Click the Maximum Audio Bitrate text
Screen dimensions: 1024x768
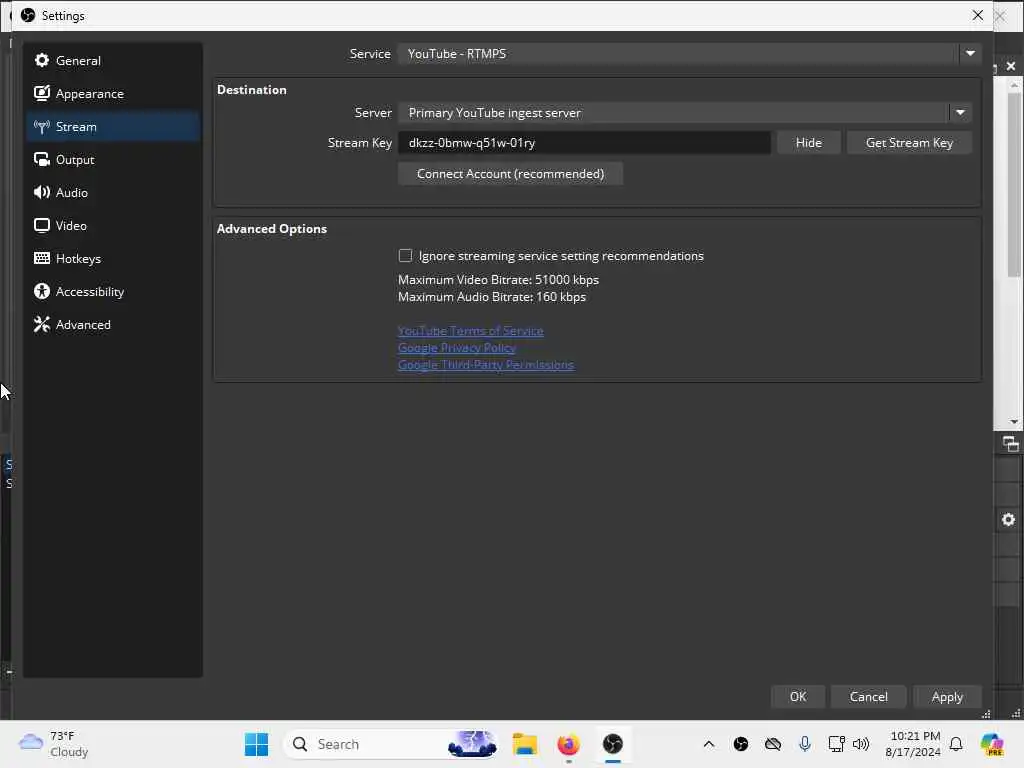tap(492, 296)
